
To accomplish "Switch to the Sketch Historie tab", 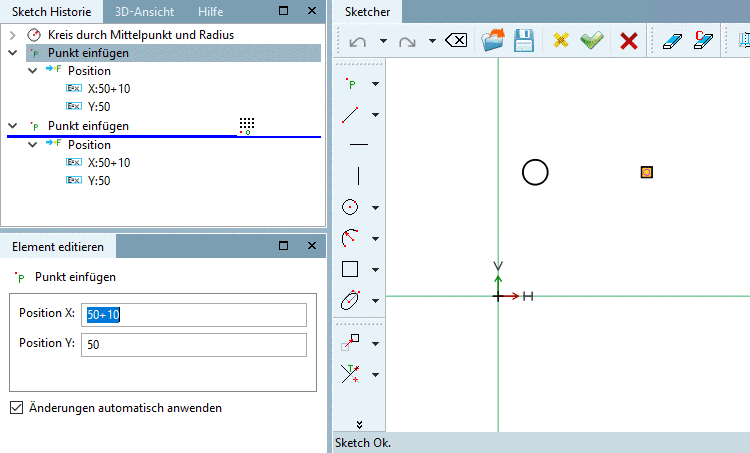I will click(51, 12).
